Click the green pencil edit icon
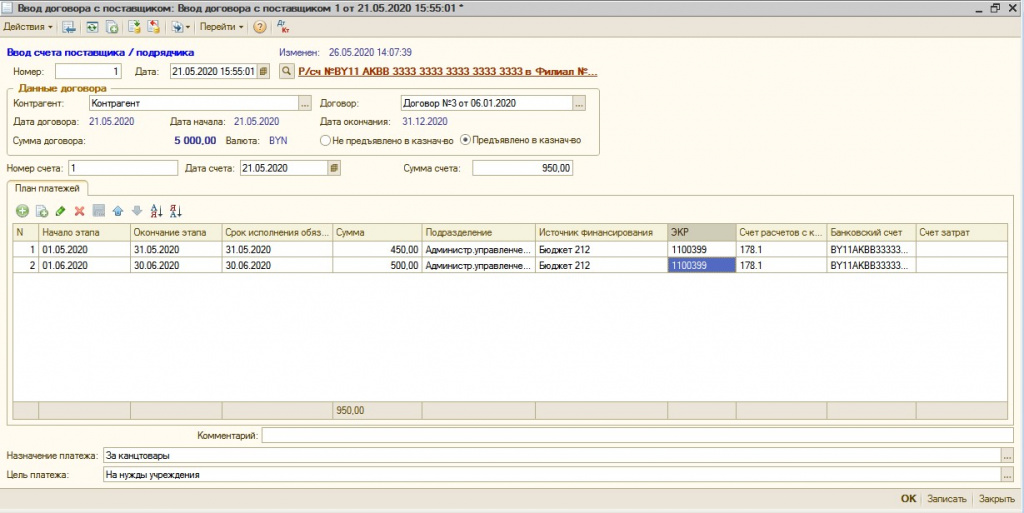The width and height of the screenshot is (1024, 513). click(60, 211)
